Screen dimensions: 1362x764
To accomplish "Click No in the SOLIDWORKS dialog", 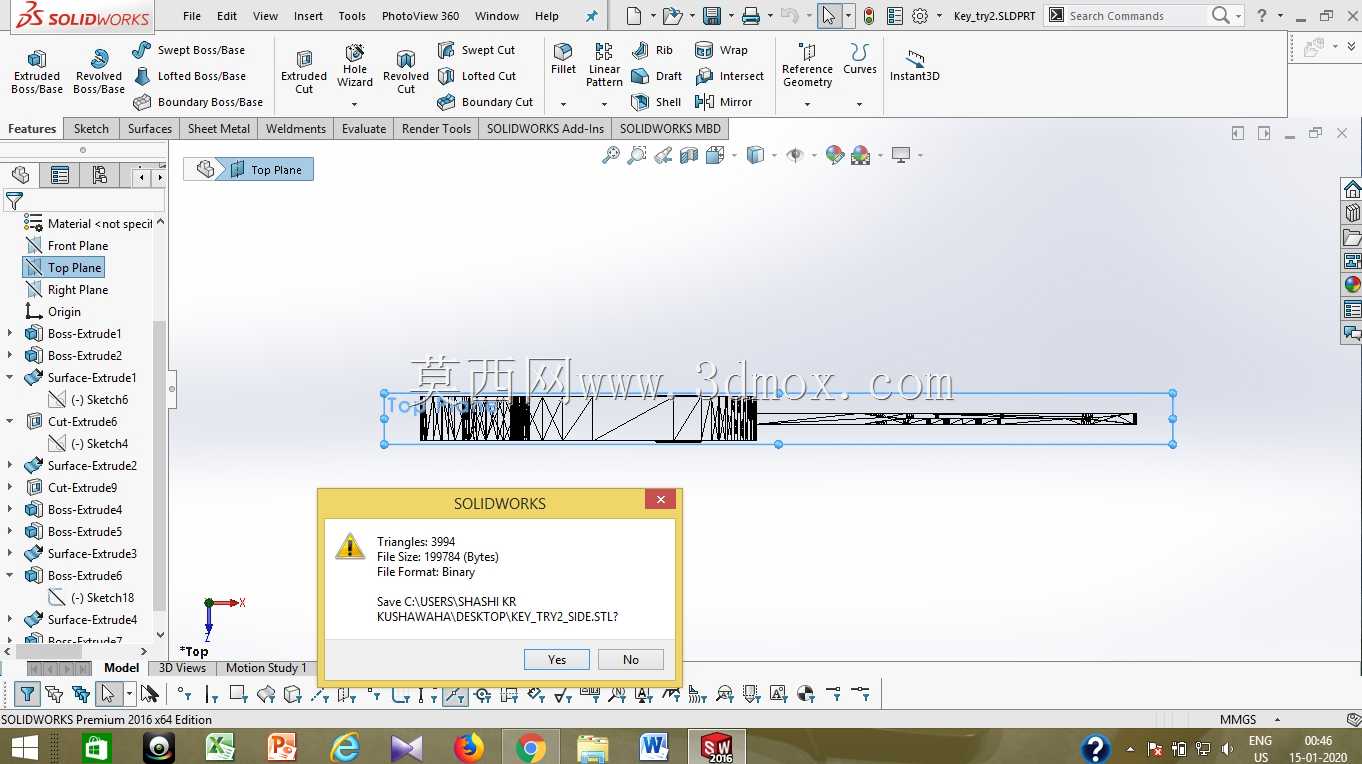I will coord(631,660).
